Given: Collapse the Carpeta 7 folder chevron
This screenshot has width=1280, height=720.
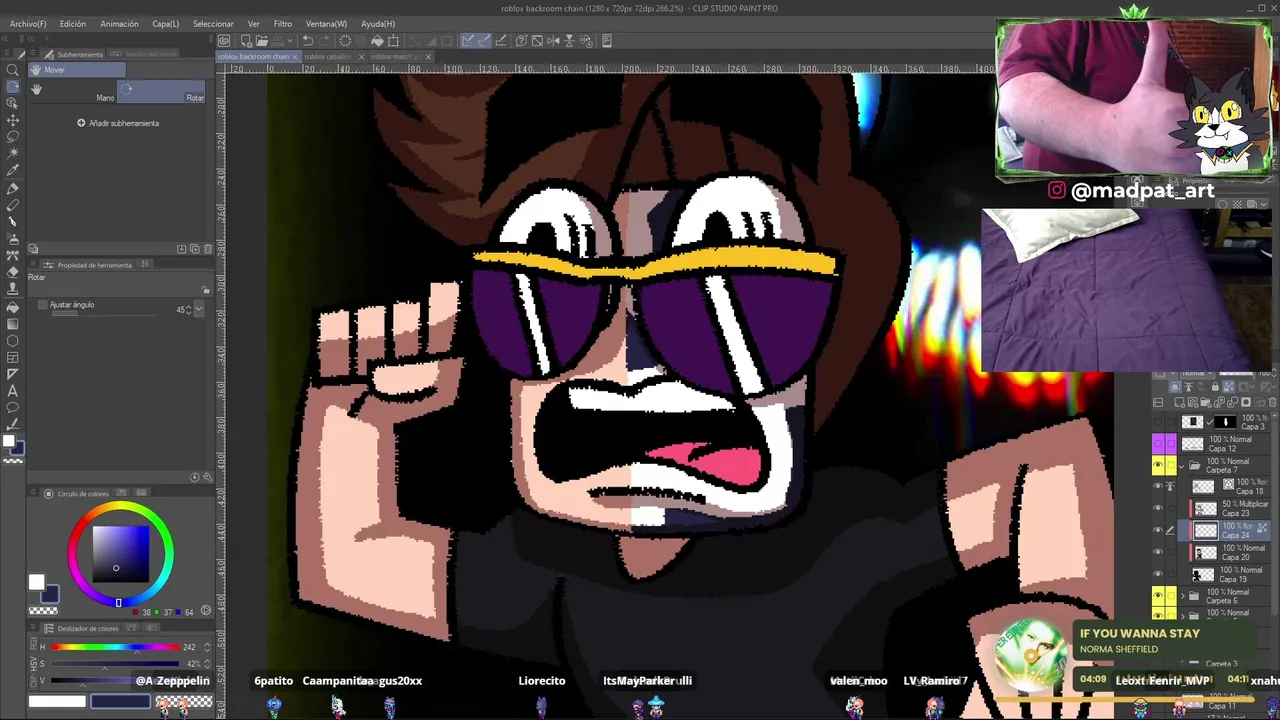Looking at the screenshot, I should click(1182, 466).
